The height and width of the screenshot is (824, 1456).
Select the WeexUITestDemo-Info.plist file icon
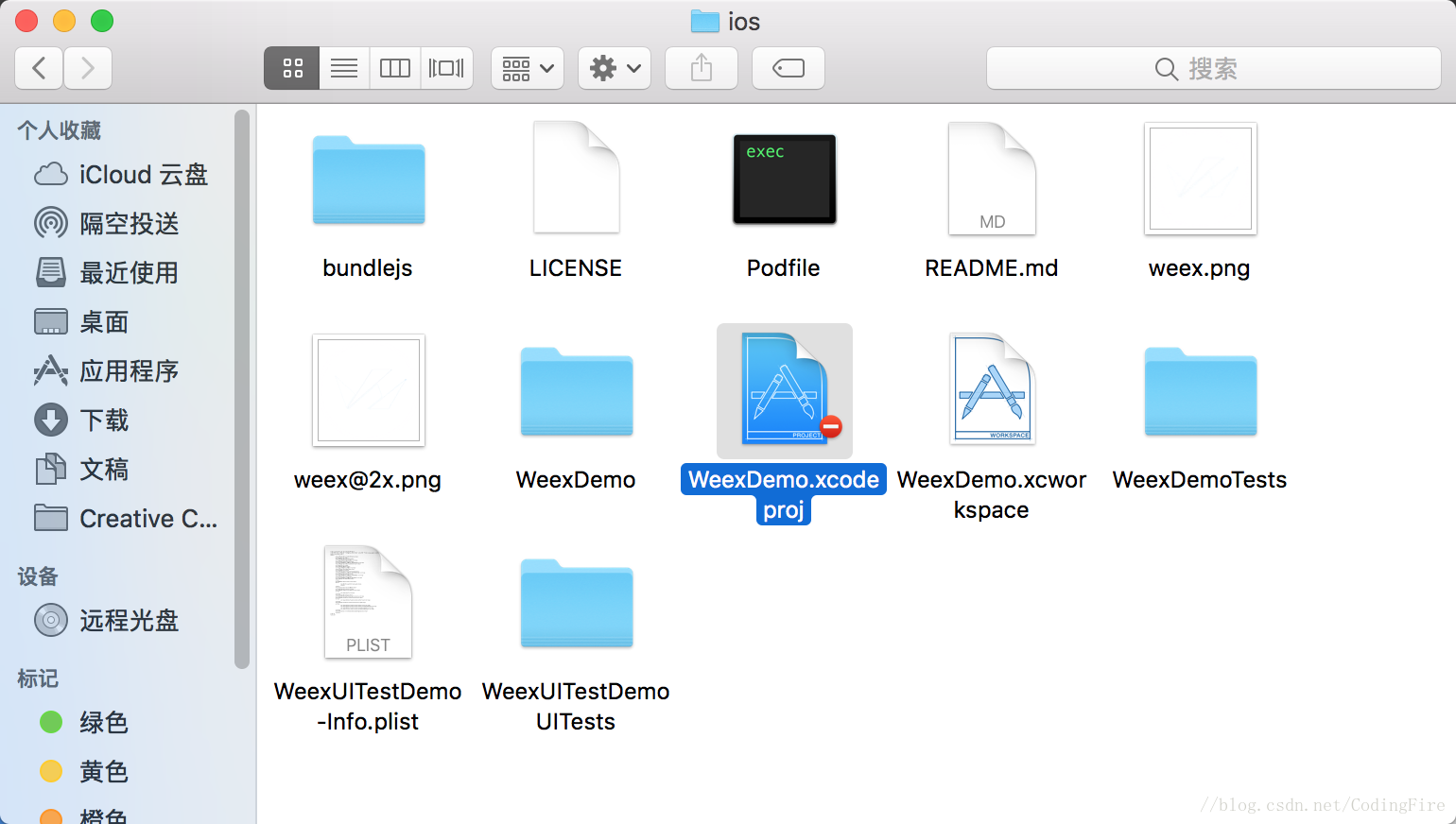pyautogui.click(x=369, y=602)
